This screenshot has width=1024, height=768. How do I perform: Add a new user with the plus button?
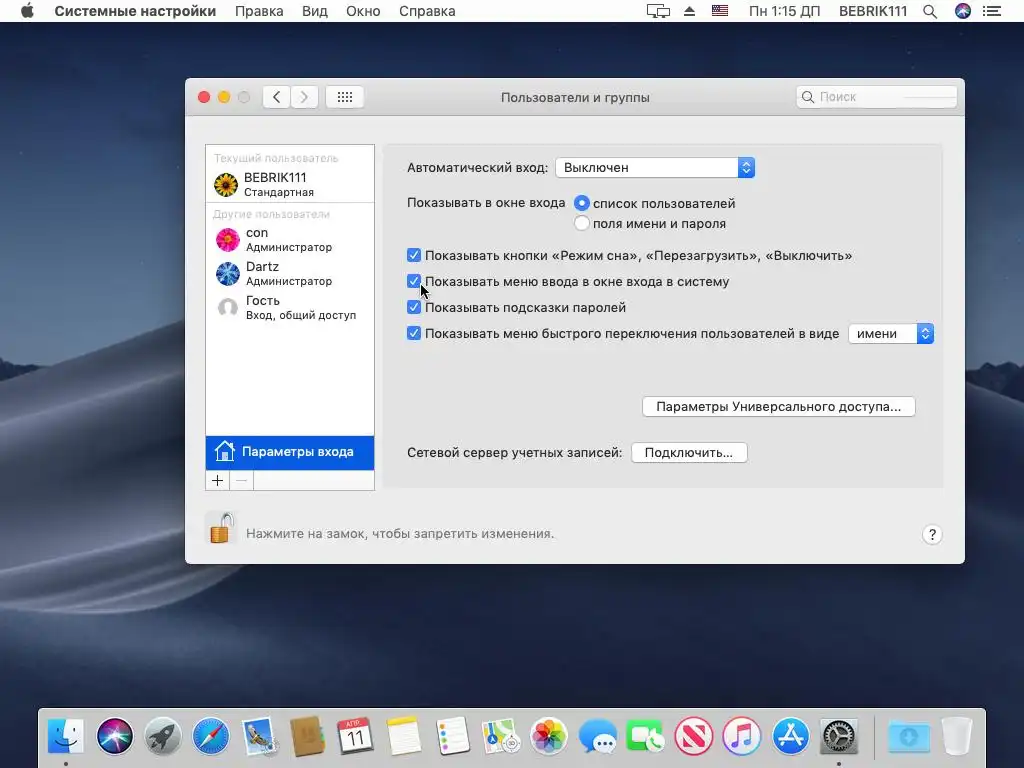217,481
